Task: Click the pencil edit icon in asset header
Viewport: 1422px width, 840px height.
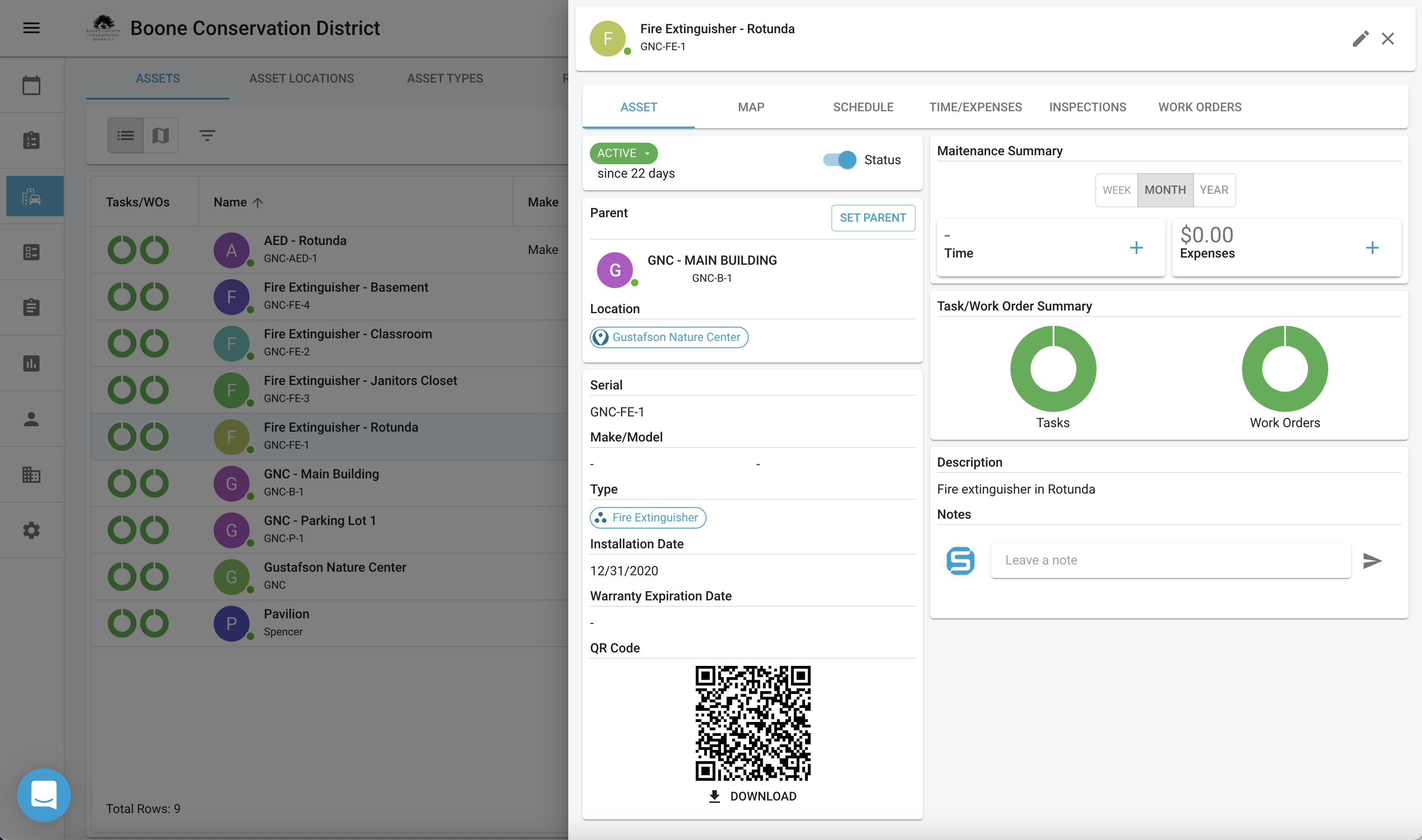Action: pyautogui.click(x=1361, y=39)
